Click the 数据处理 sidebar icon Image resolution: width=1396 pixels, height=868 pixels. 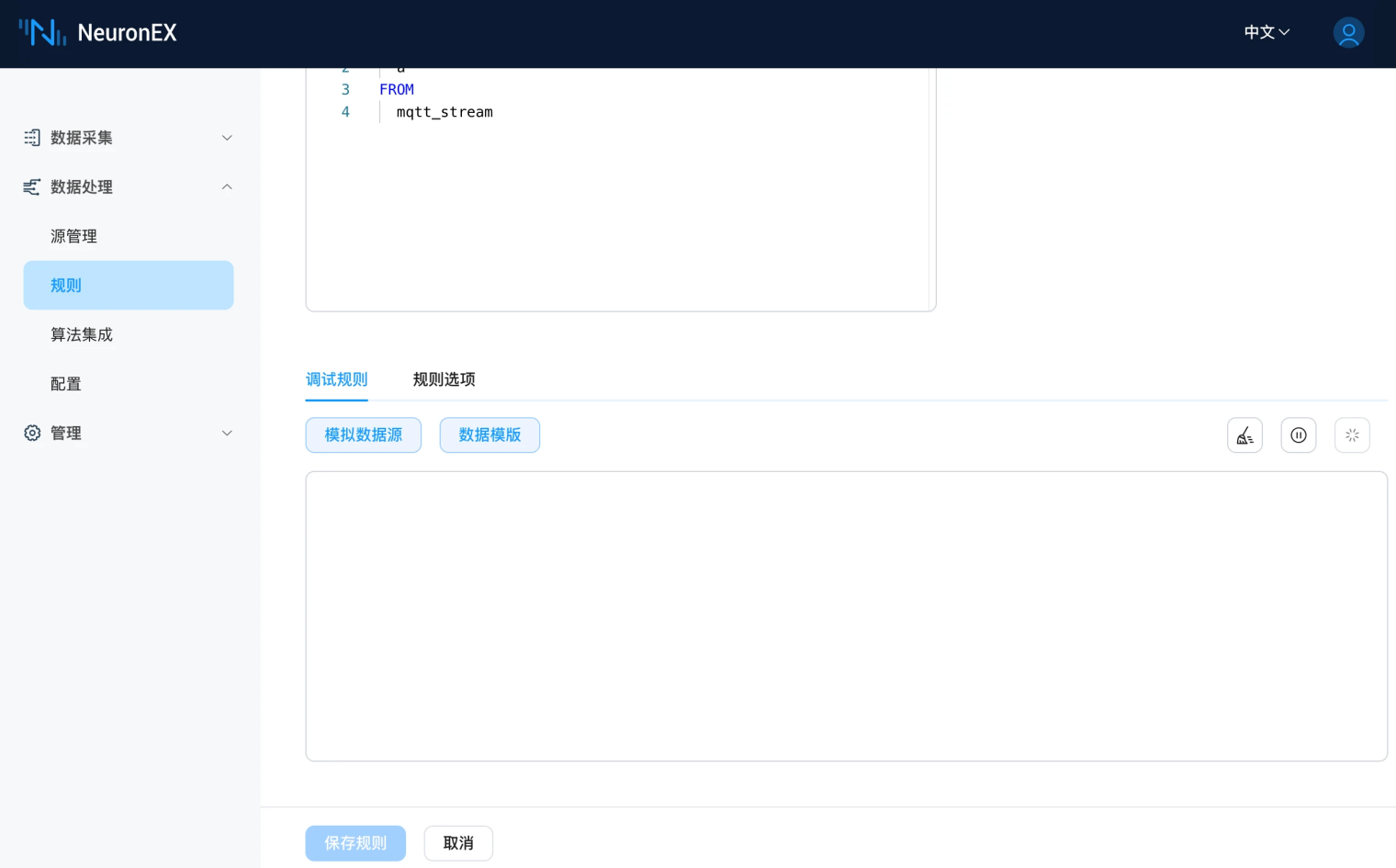(x=31, y=186)
